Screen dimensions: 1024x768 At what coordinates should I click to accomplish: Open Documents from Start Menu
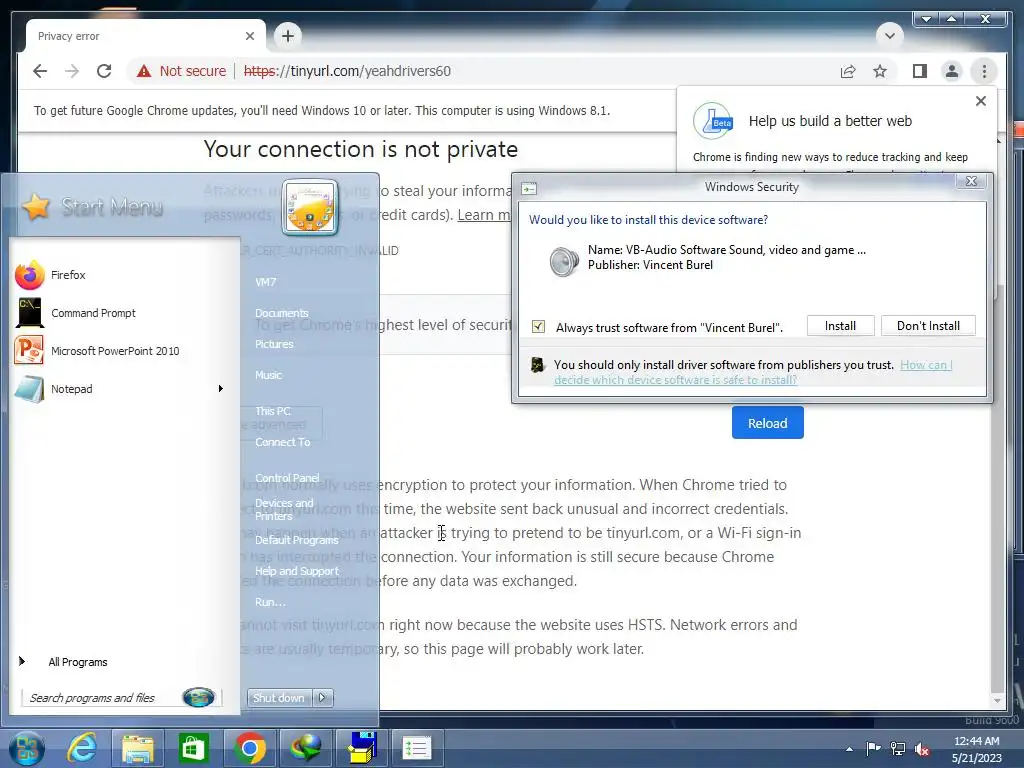(x=281, y=313)
